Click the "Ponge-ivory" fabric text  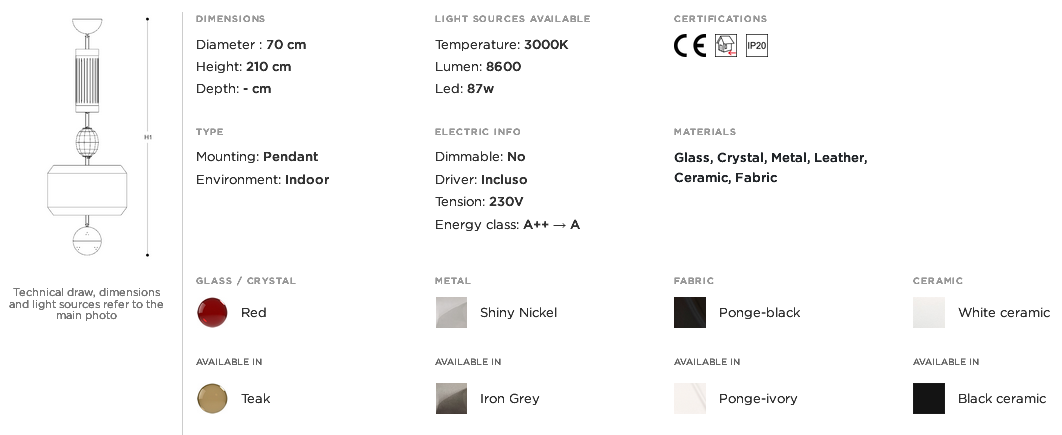pyautogui.click(x=758, y=398)
